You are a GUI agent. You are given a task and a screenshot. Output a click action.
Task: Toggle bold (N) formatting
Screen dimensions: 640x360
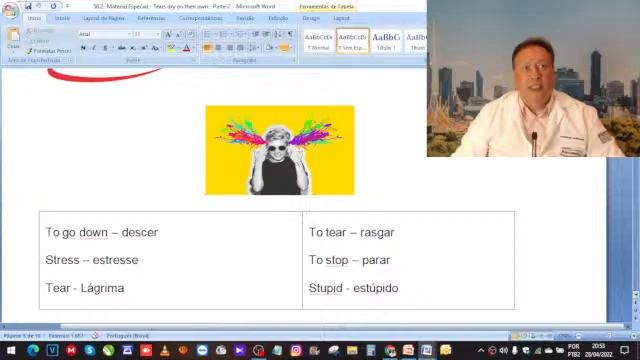click(x=83, y=48)
